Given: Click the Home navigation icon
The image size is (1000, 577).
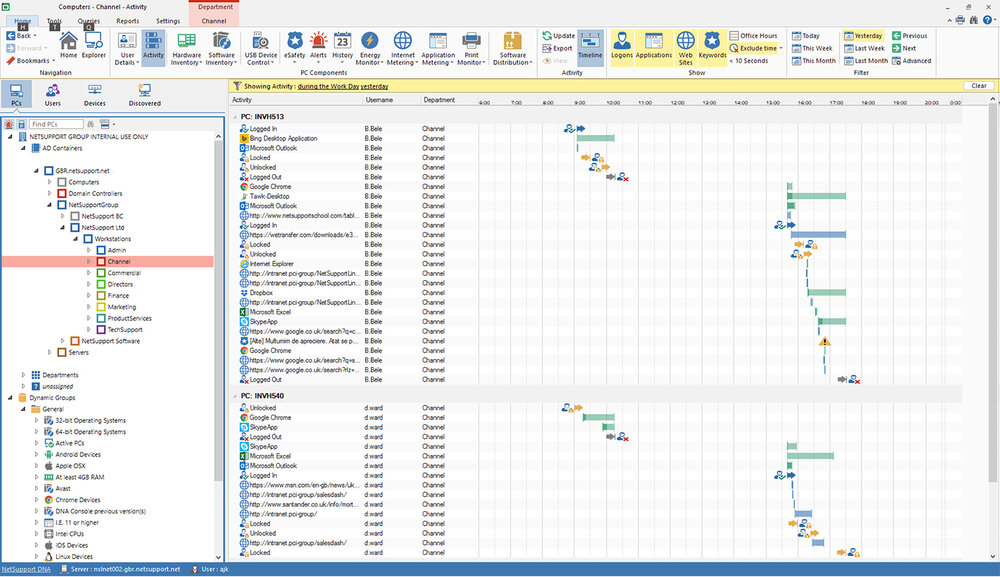Looking at the screenshot, I should pyautogui.click(x=68, y=45).
